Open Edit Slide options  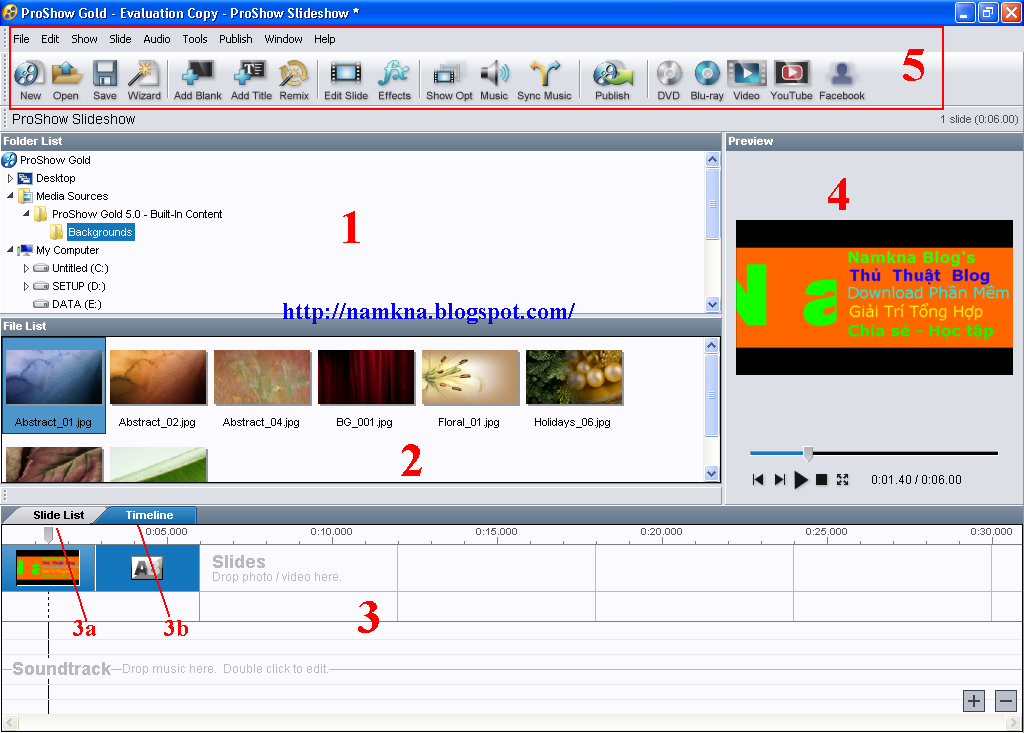[346, 80]
